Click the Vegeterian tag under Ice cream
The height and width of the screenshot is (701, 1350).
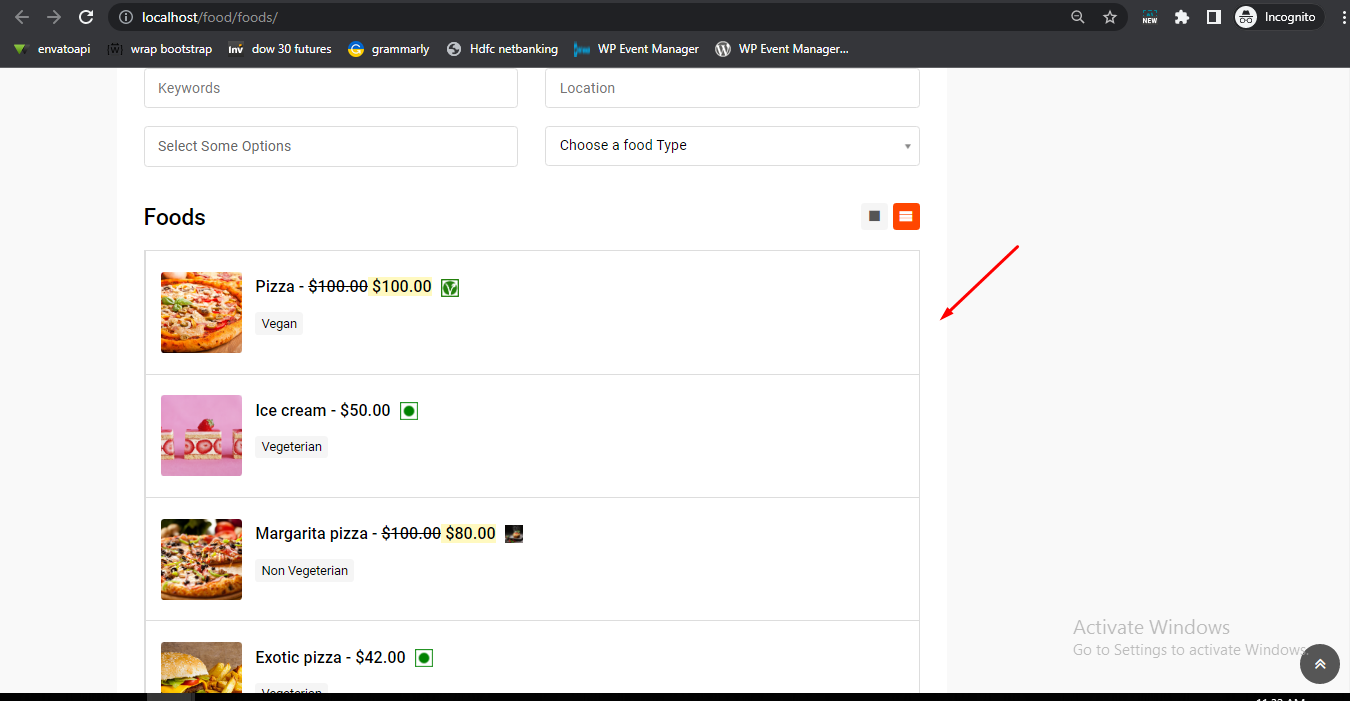(x=292, y=447)
